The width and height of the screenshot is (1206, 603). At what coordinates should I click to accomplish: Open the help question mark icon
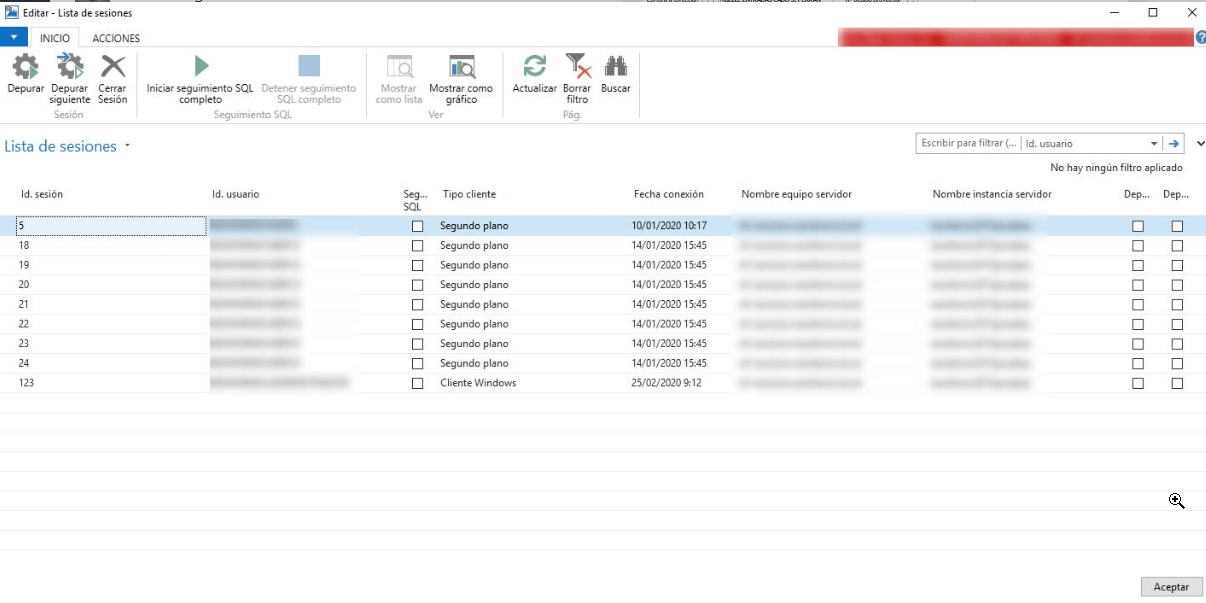click(x=1200, y=38)
